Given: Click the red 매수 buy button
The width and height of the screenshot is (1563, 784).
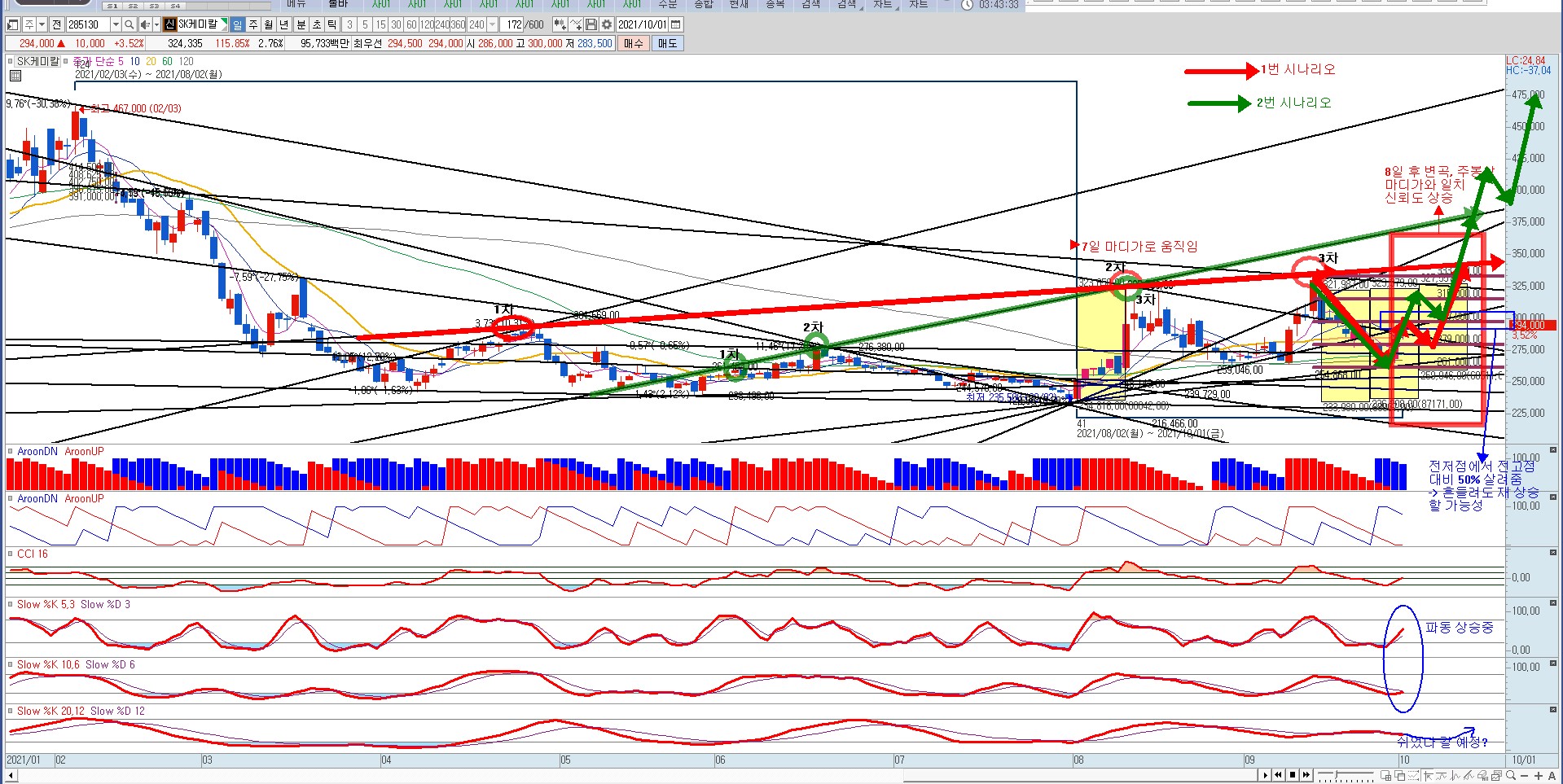Looking at the screenshot, I should click(x=634, y=43).
